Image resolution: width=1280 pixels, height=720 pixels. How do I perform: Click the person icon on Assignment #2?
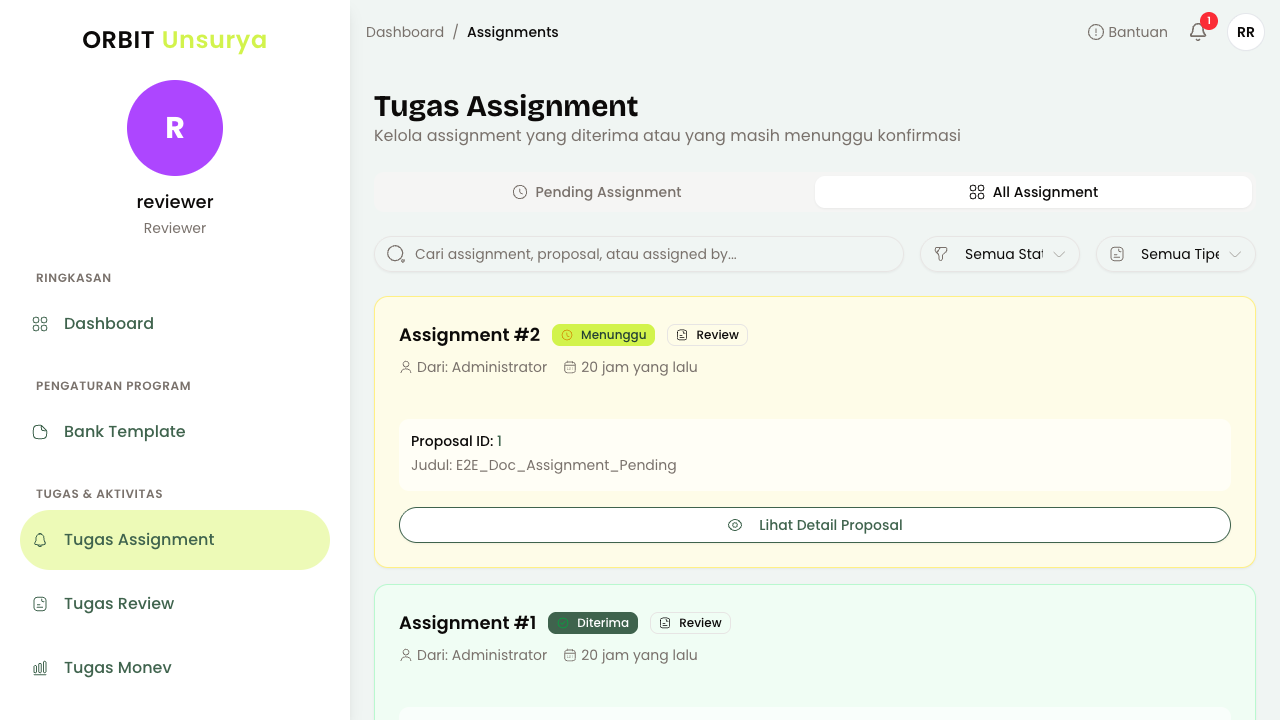click(x=406, y=367)
